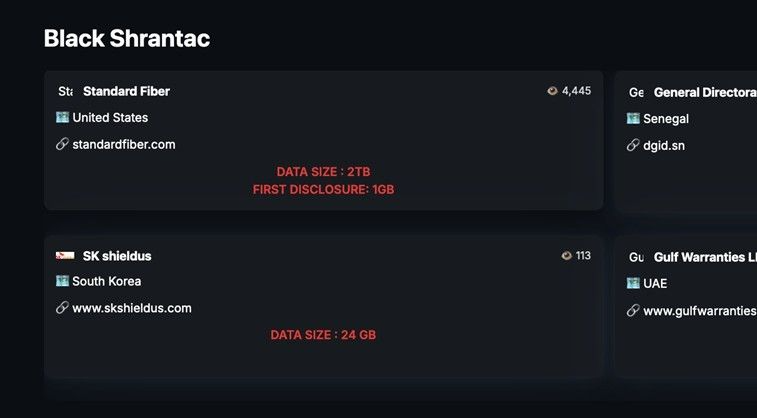Click the Standard Fiber card title
The width and height of the screenshot is (757, 418).
[x=126, y=91]
